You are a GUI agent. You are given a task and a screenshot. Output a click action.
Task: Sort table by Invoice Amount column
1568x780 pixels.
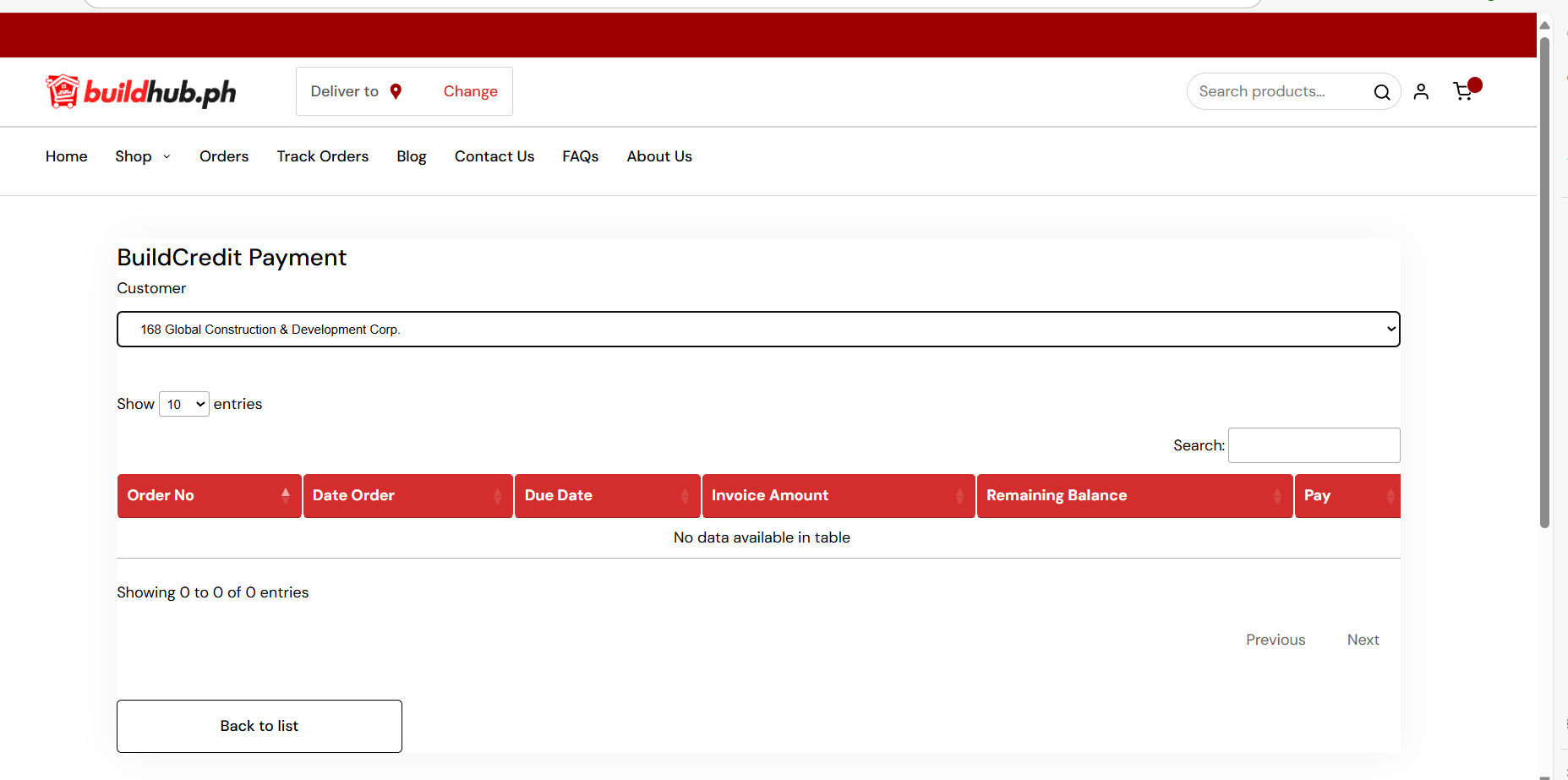[838, 496]
